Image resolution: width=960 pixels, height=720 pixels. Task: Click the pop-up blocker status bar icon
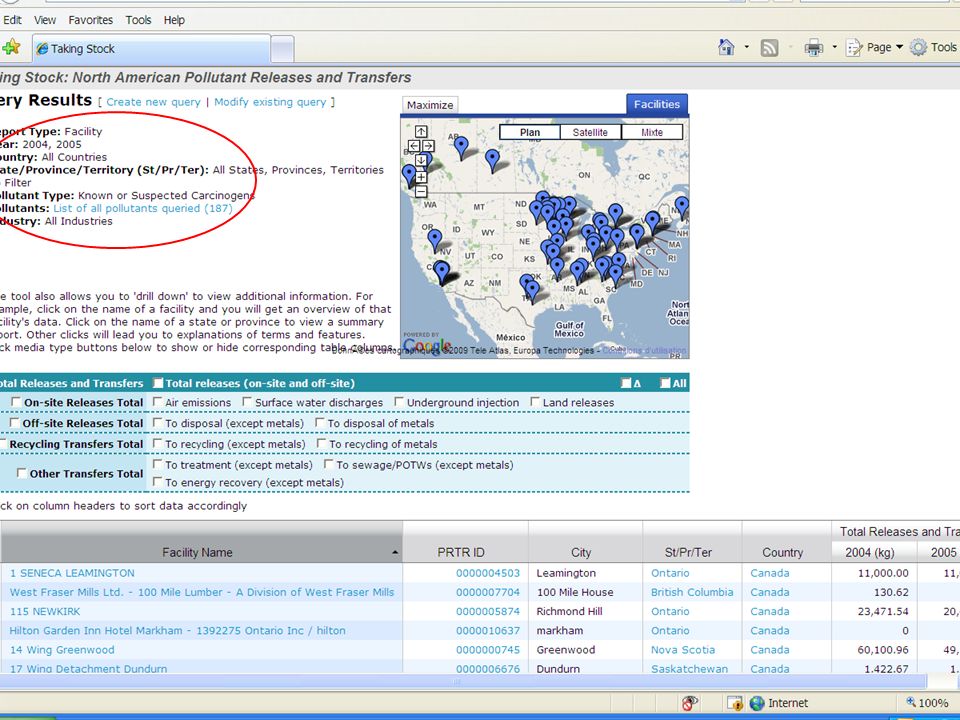click(690, 703)
